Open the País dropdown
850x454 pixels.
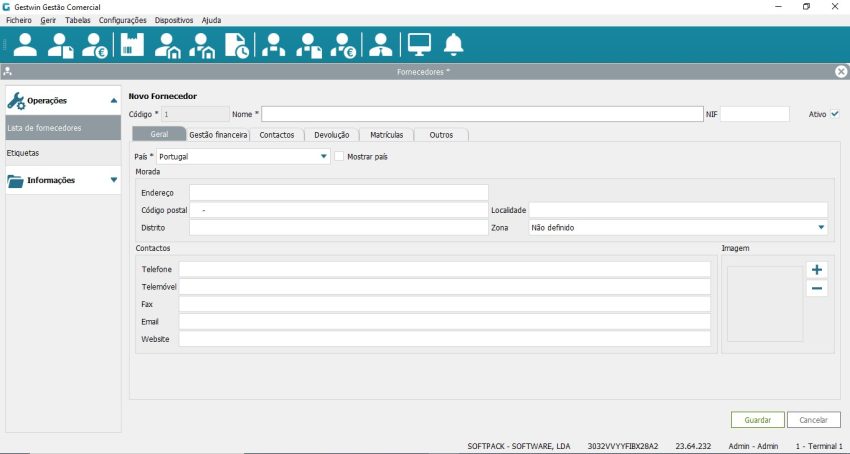pos(323,157)
